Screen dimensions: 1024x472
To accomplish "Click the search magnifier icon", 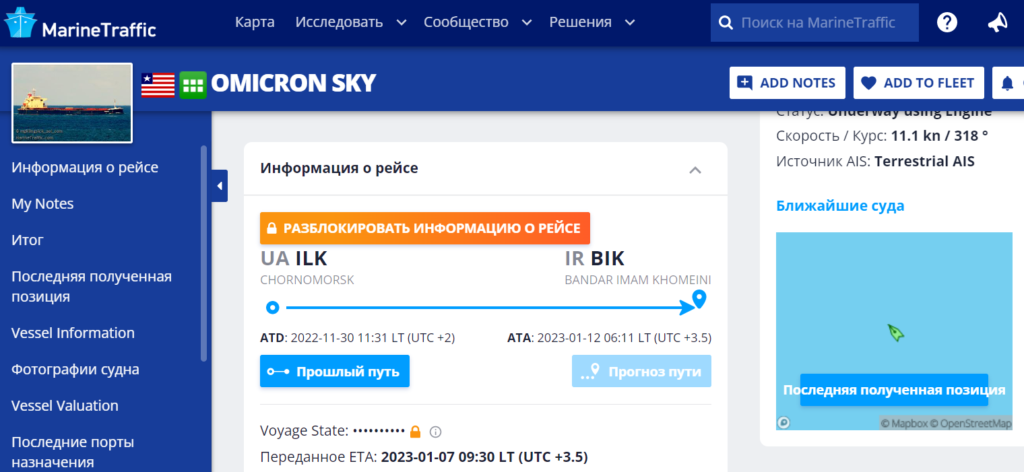I will click(725, 24).
